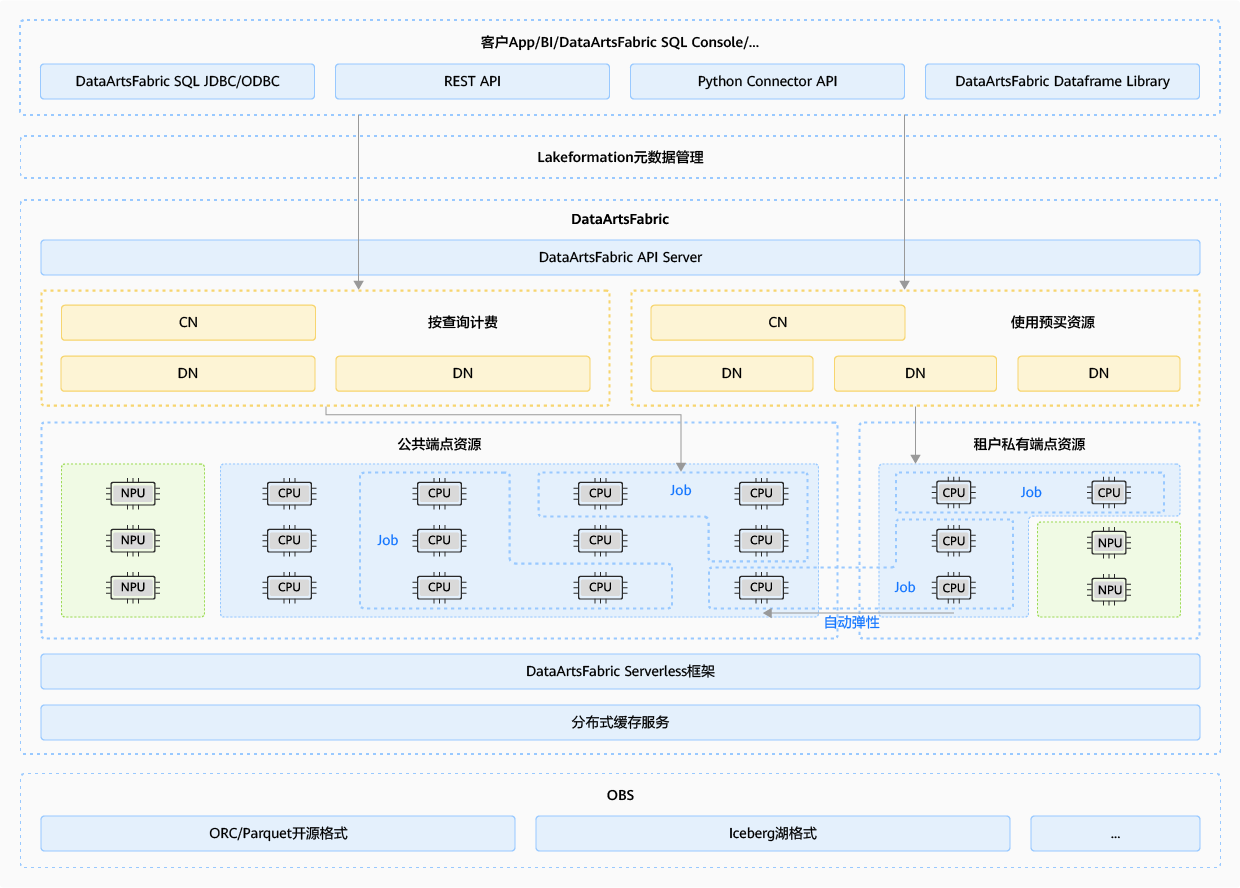1240x888 pixels.
Task: Click the upper CPU chip in the tenant lower Job box
Action: 954,541
